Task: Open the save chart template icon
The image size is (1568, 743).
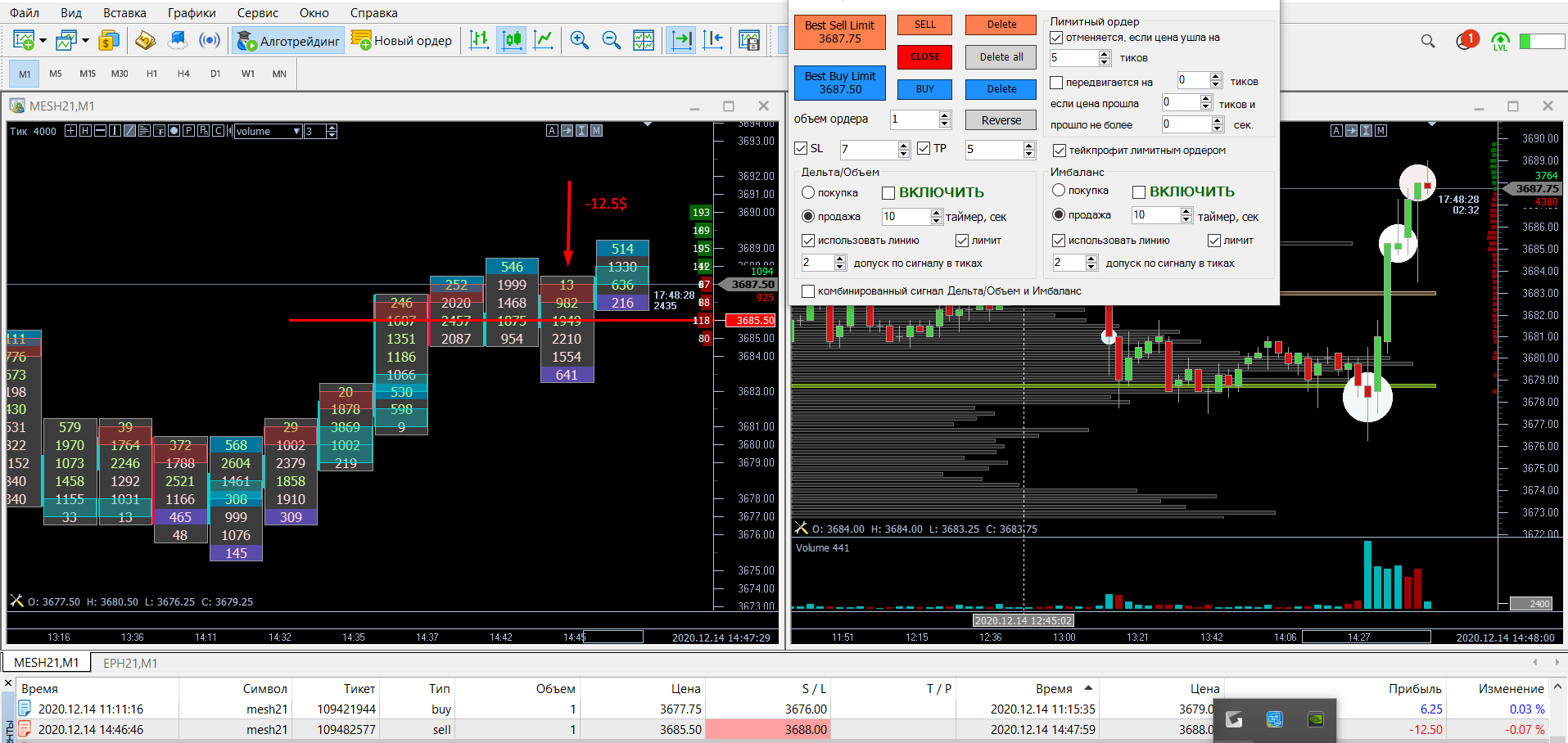Action: pos(749,40)
